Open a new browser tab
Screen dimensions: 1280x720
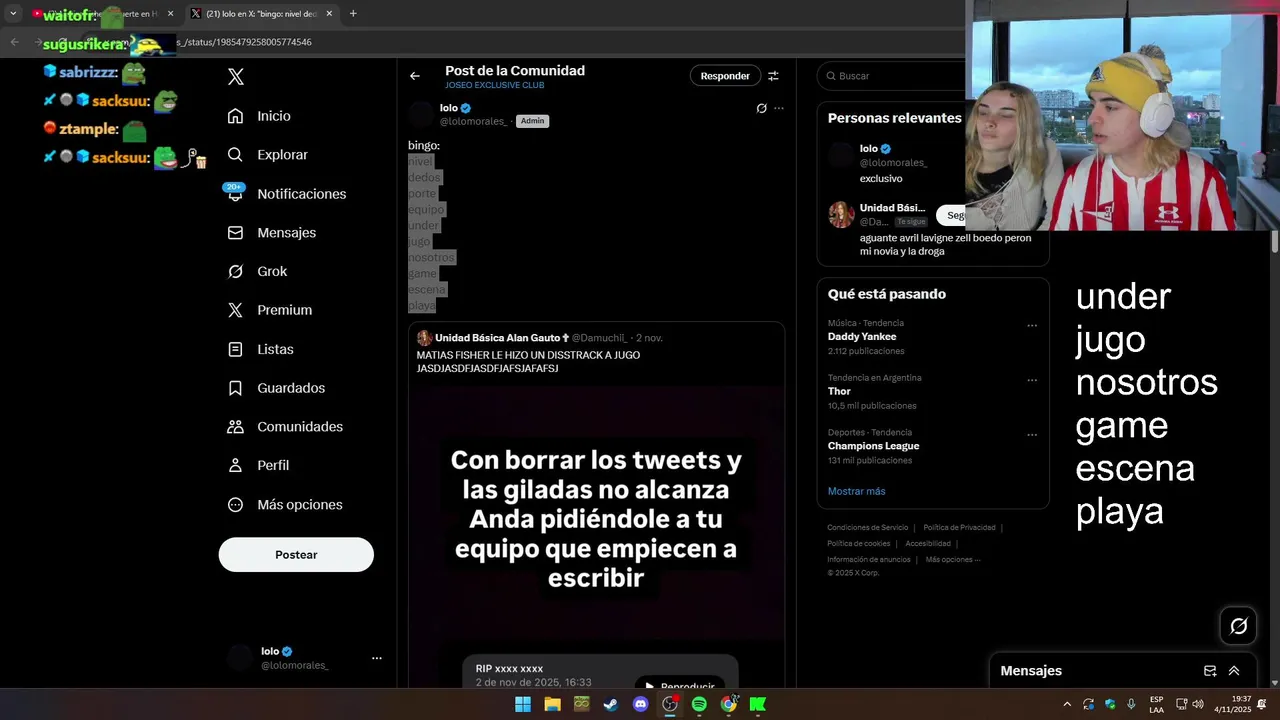353,14
